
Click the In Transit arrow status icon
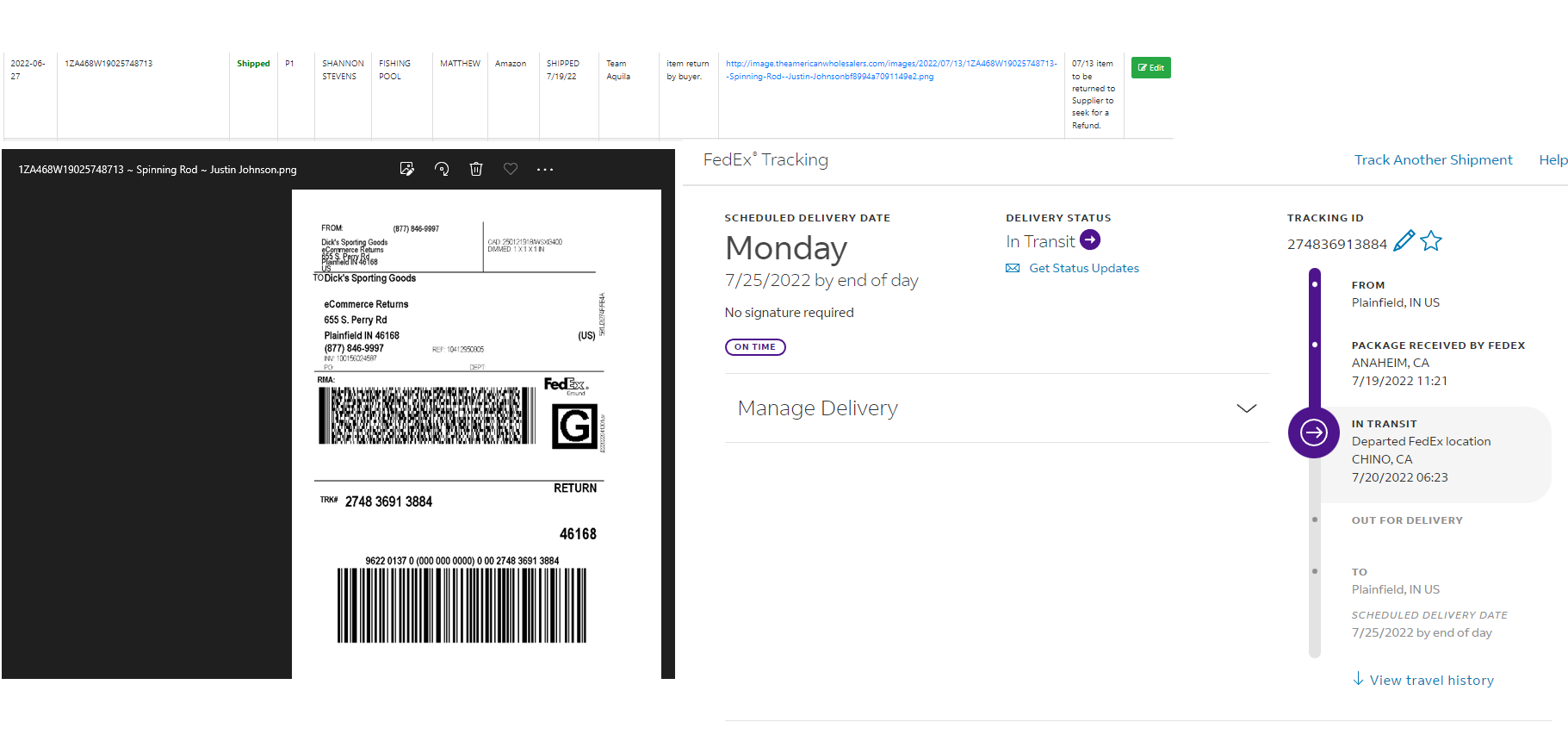click(1090, 240)
